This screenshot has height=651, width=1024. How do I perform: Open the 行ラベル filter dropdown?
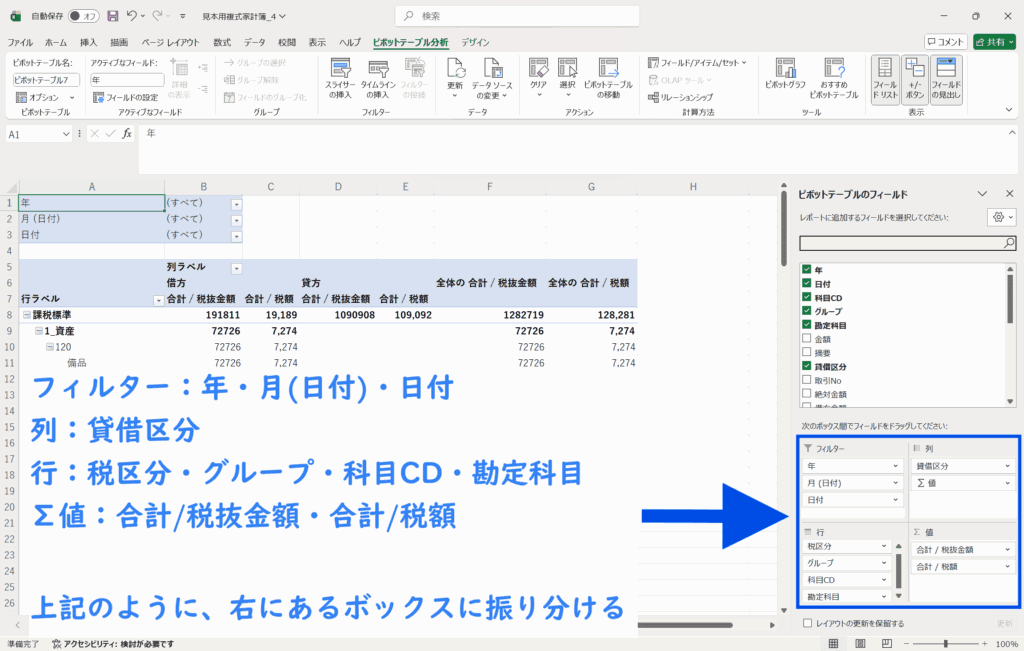click(158, 299)
